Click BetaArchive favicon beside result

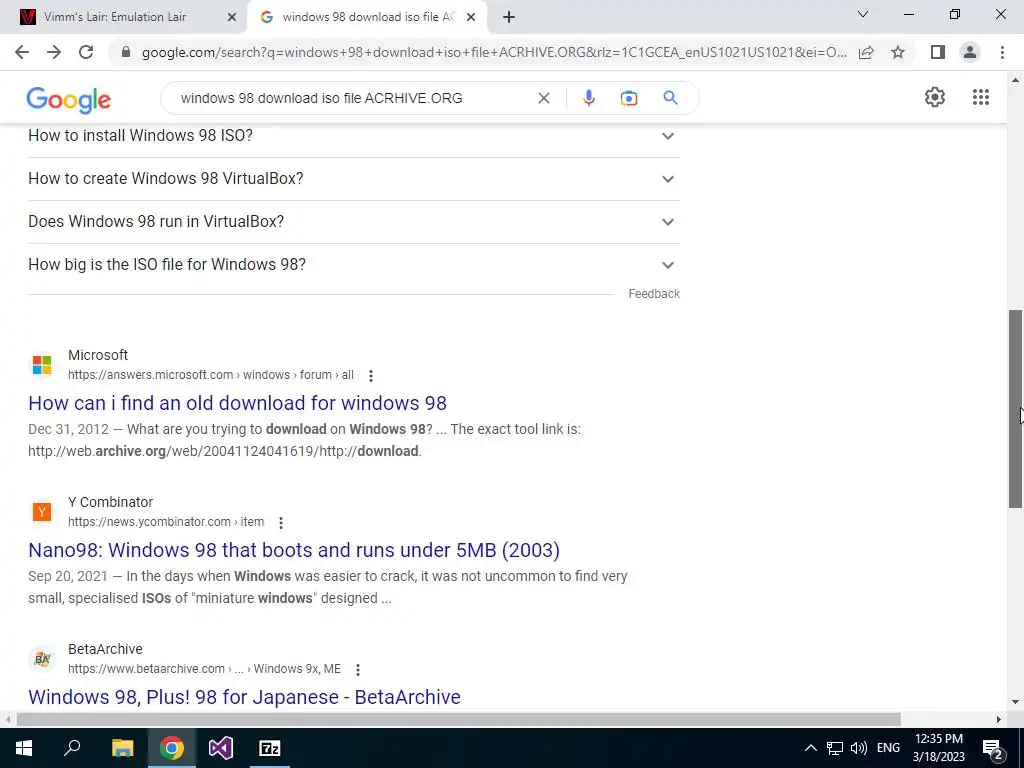coord(42,658)
